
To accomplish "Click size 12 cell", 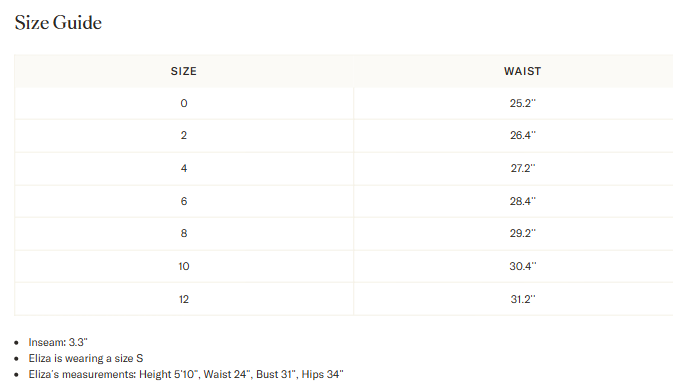I will coord(184,299).
